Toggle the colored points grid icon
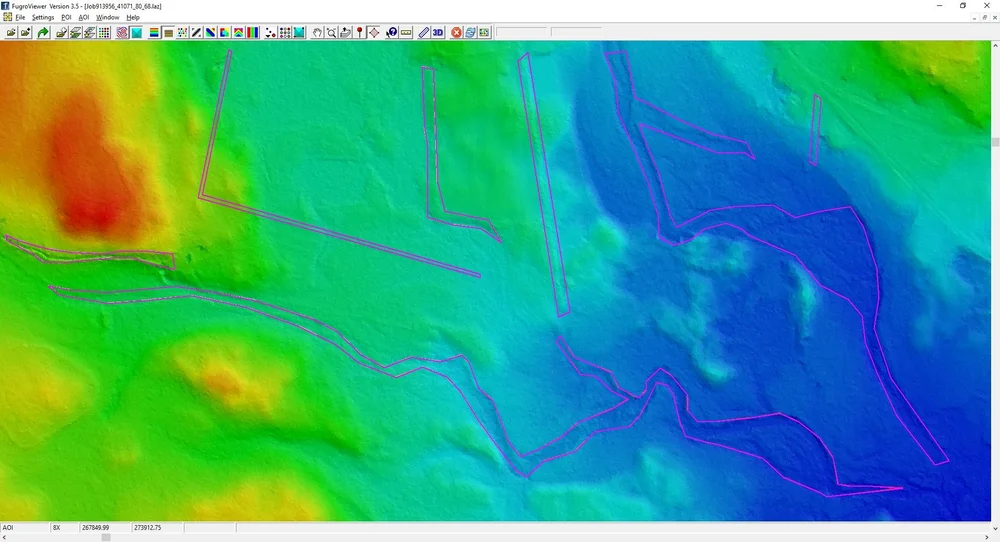This screenshot has width=1000, height=542. pyautogui.click(x=103, y=33)
